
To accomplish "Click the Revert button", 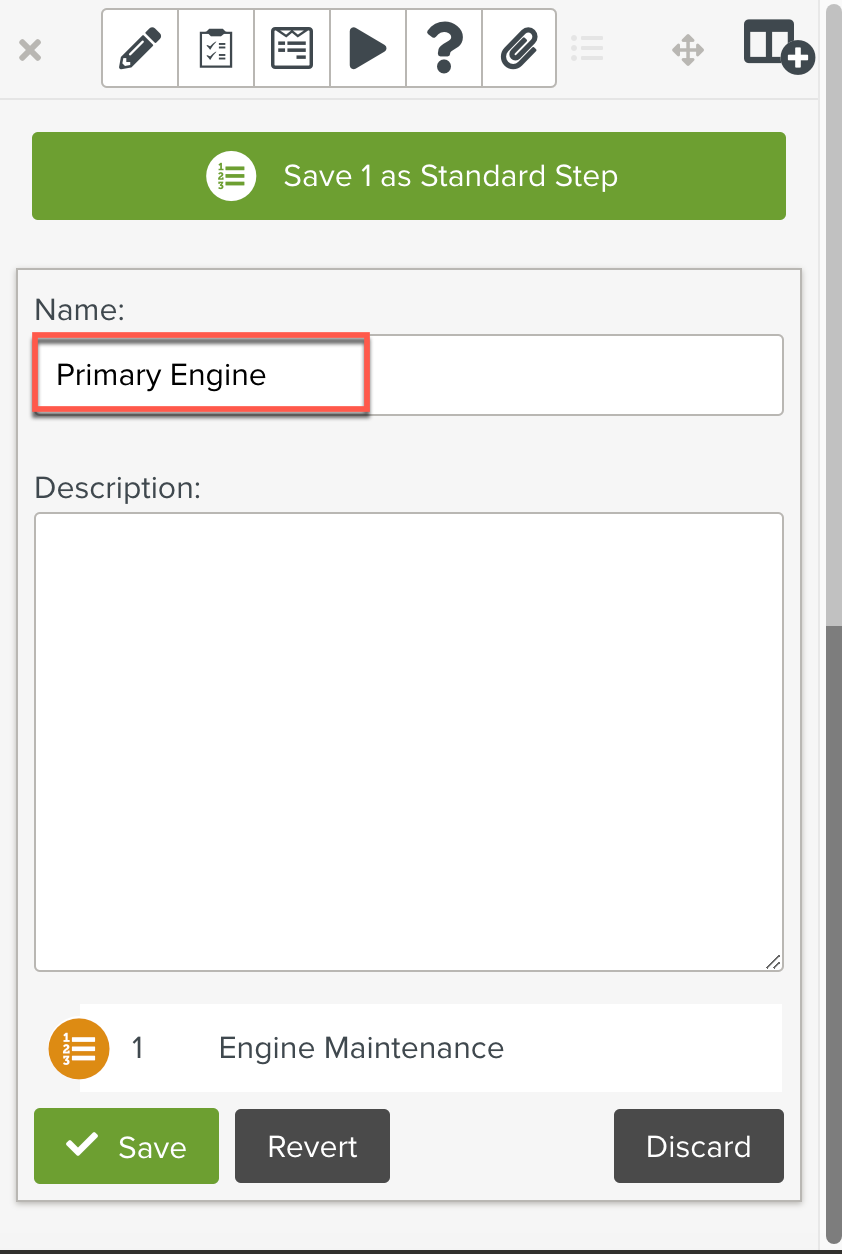I will point(312,1146).
